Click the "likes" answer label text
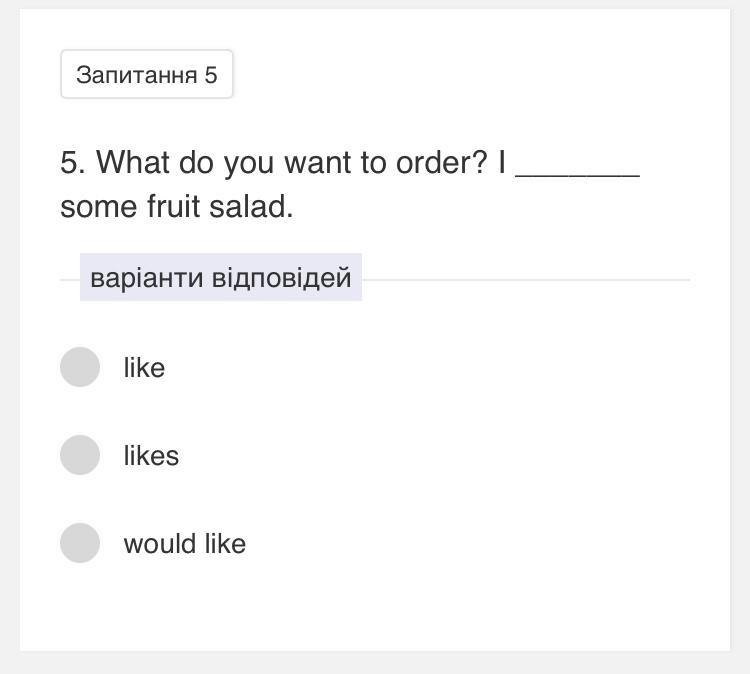The image size is (750, 674). point(151,456)
